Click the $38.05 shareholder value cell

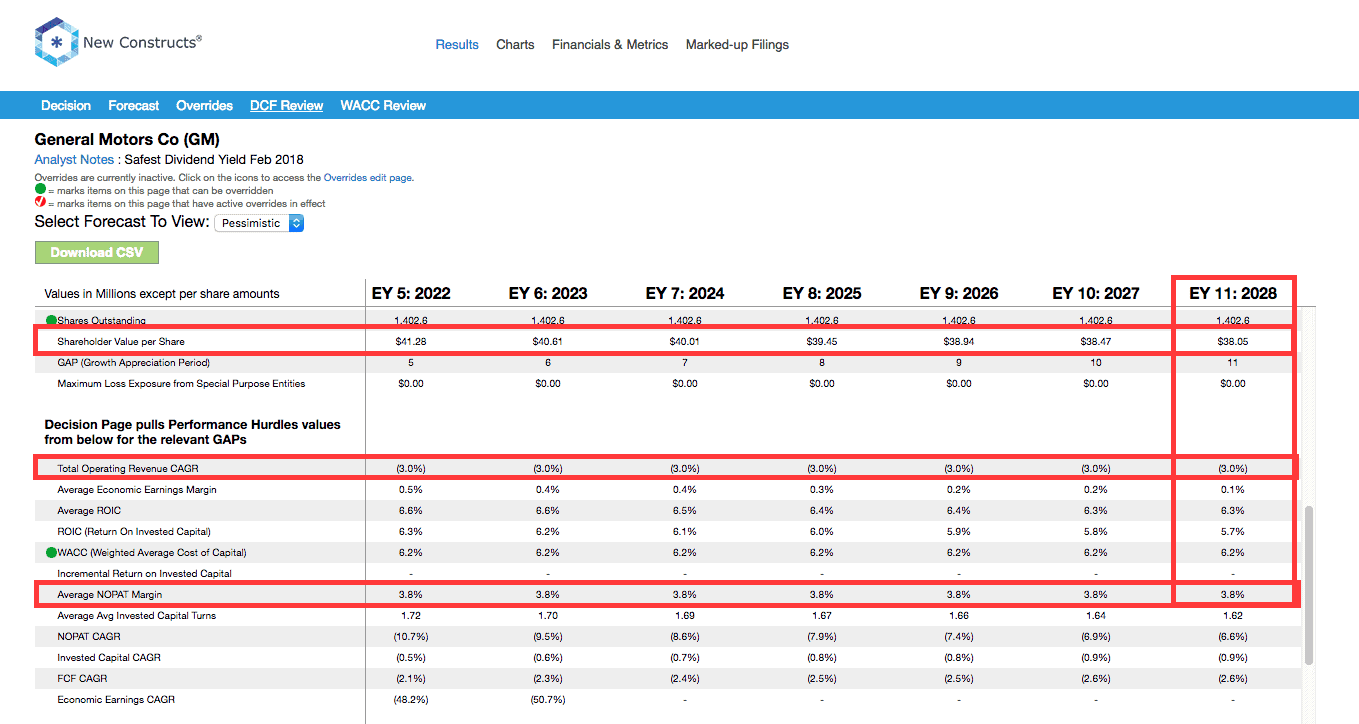point(1233,342)
